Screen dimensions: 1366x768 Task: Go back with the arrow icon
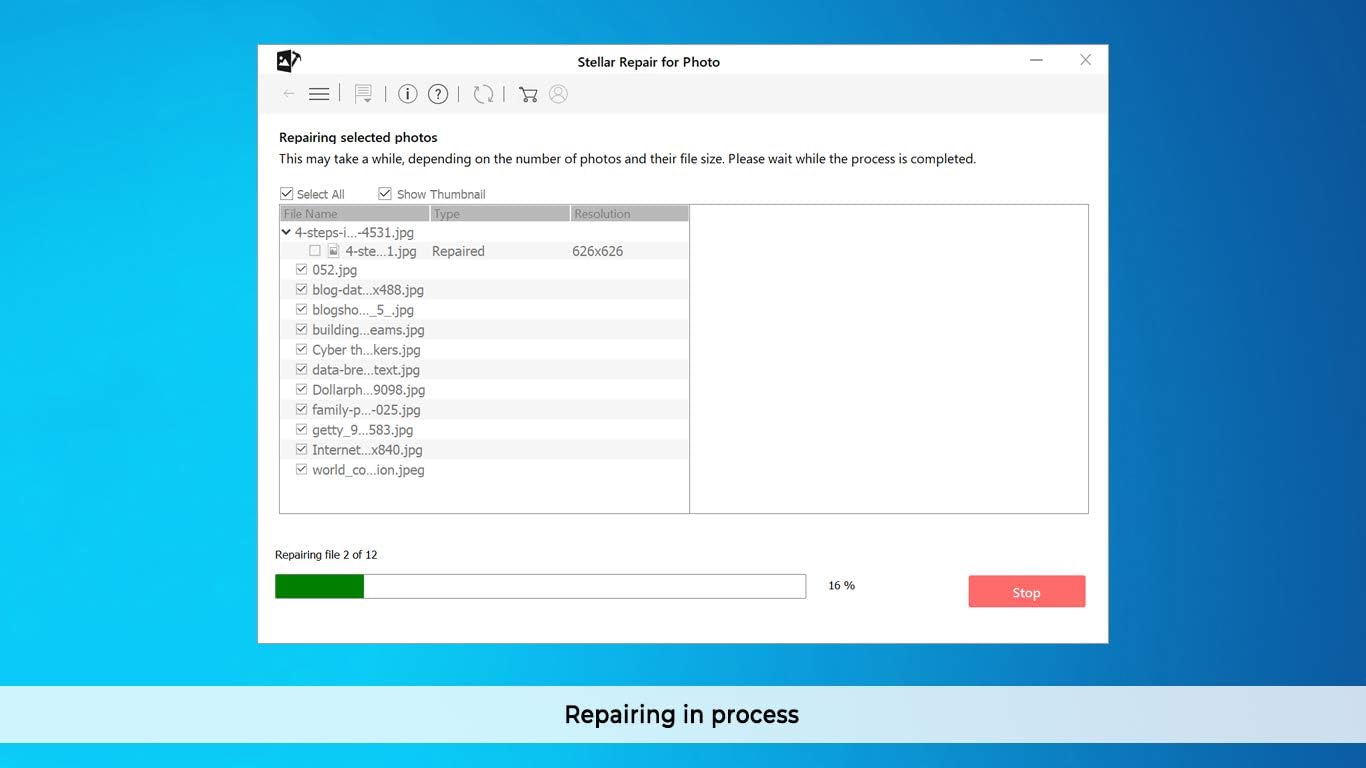click(x=289, y=94)
